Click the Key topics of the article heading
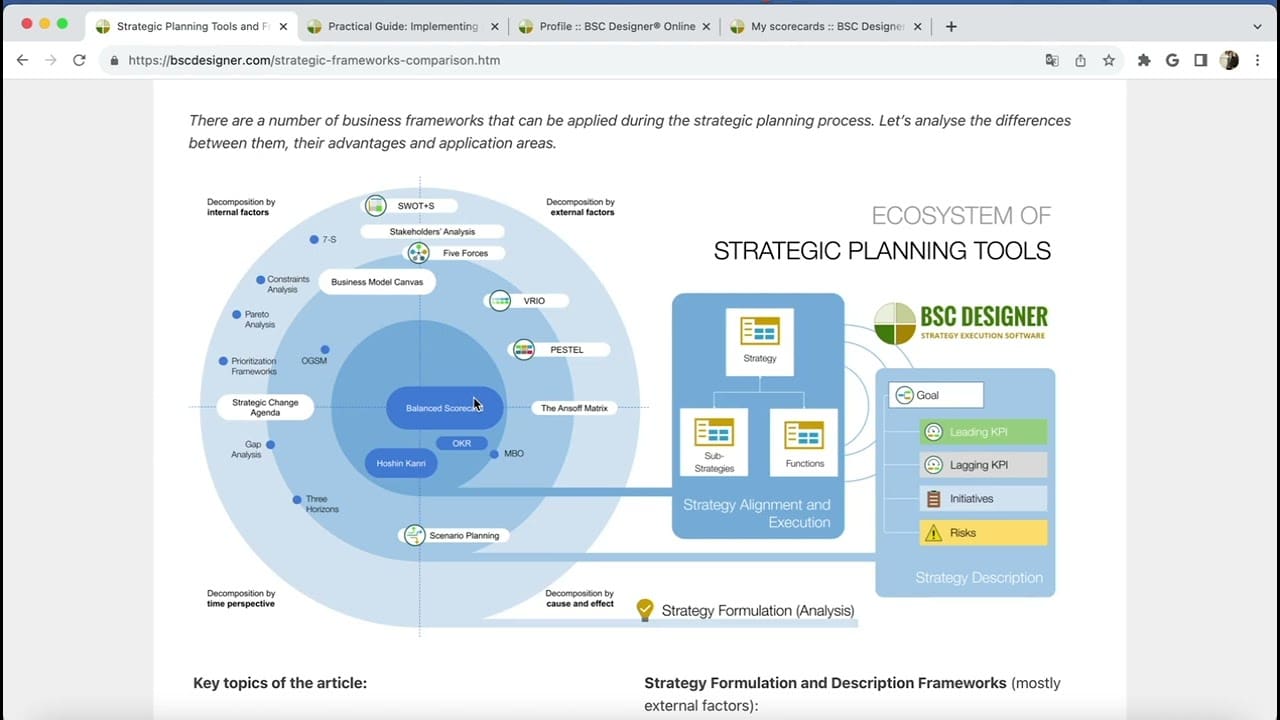The image size is (1280, 720). pos(280,683)
